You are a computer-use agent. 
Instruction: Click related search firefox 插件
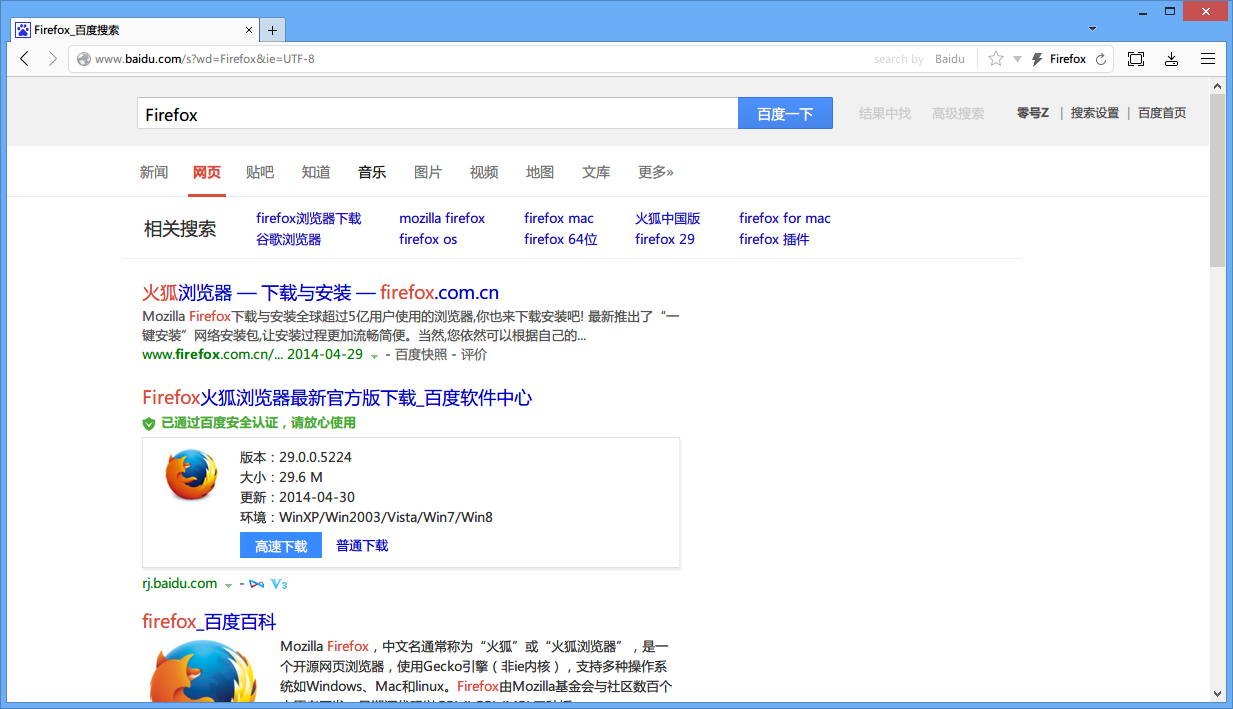coord(774,239)
